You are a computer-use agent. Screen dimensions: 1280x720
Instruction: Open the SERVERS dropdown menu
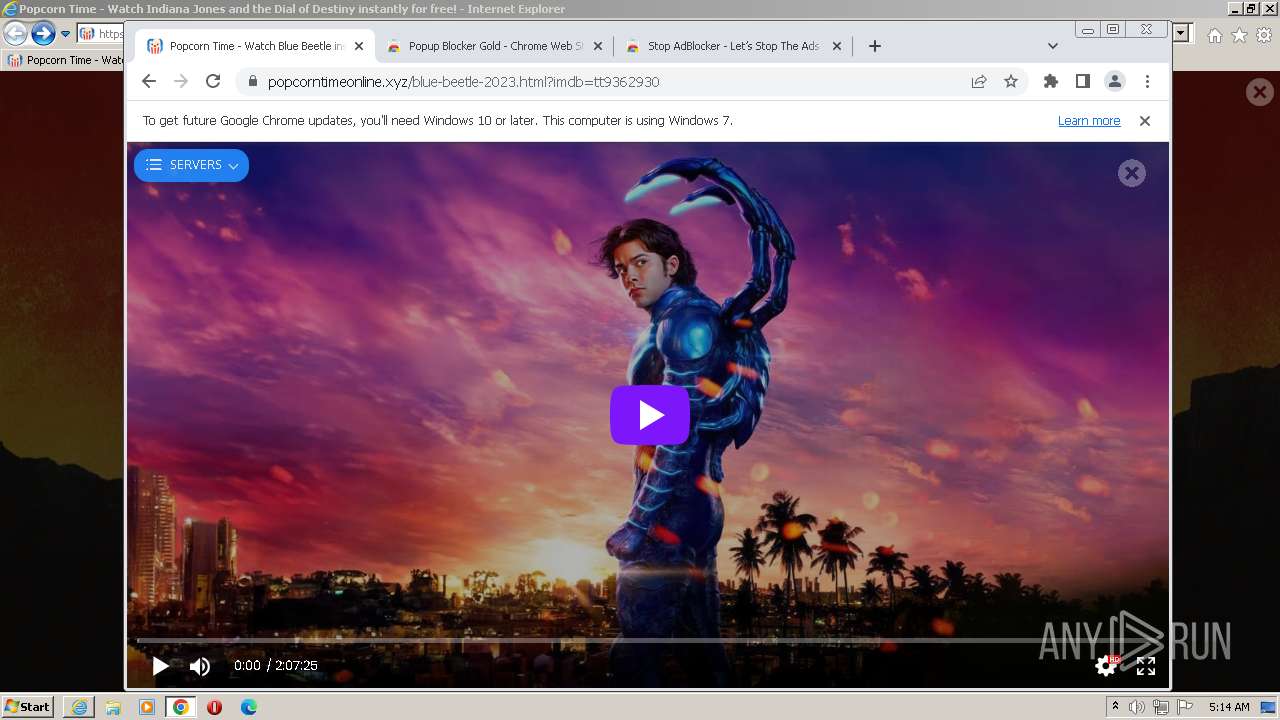(191, 165)
